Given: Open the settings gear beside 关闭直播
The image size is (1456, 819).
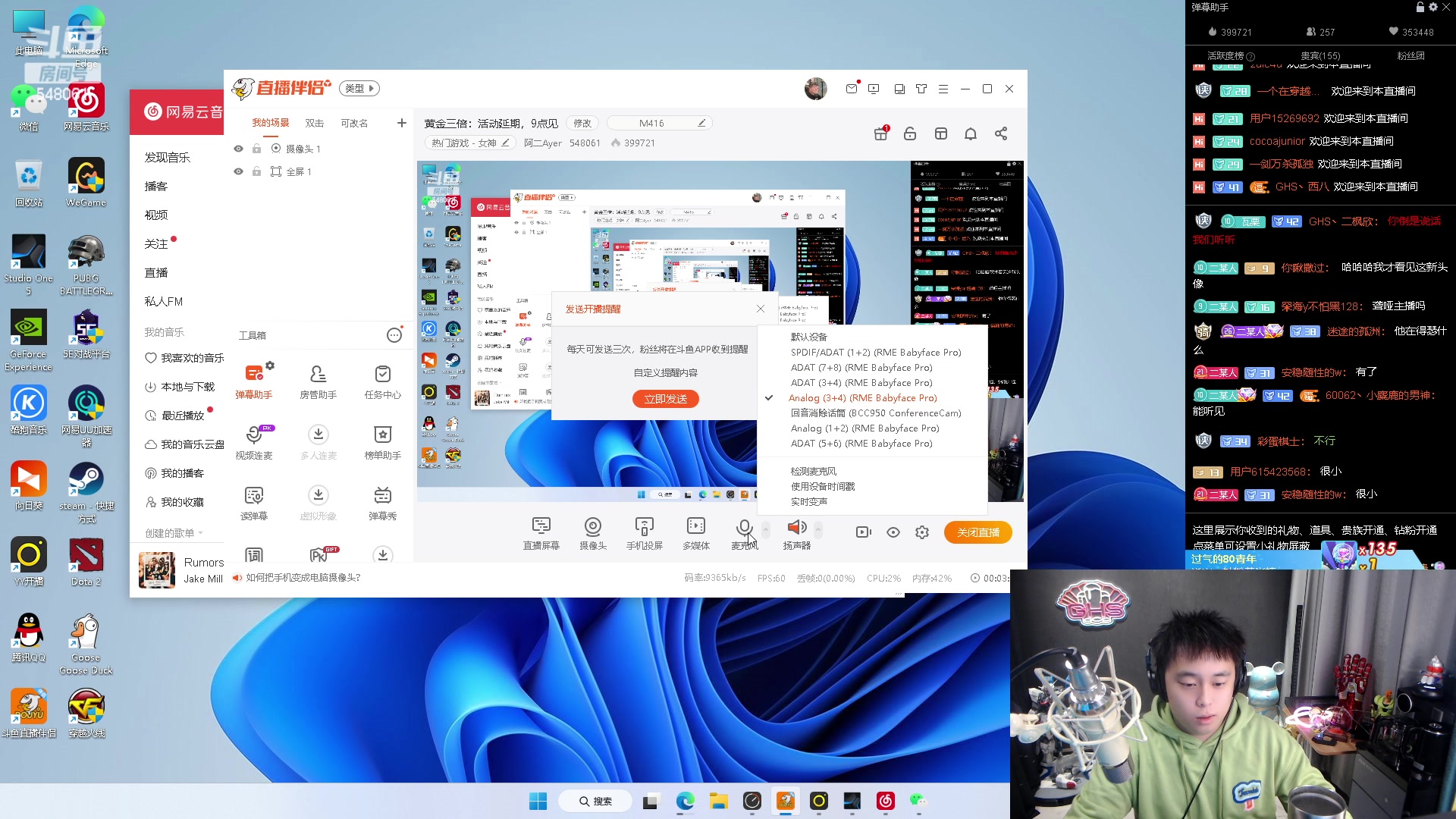Looking at the screenshot, I should [922, 532].
